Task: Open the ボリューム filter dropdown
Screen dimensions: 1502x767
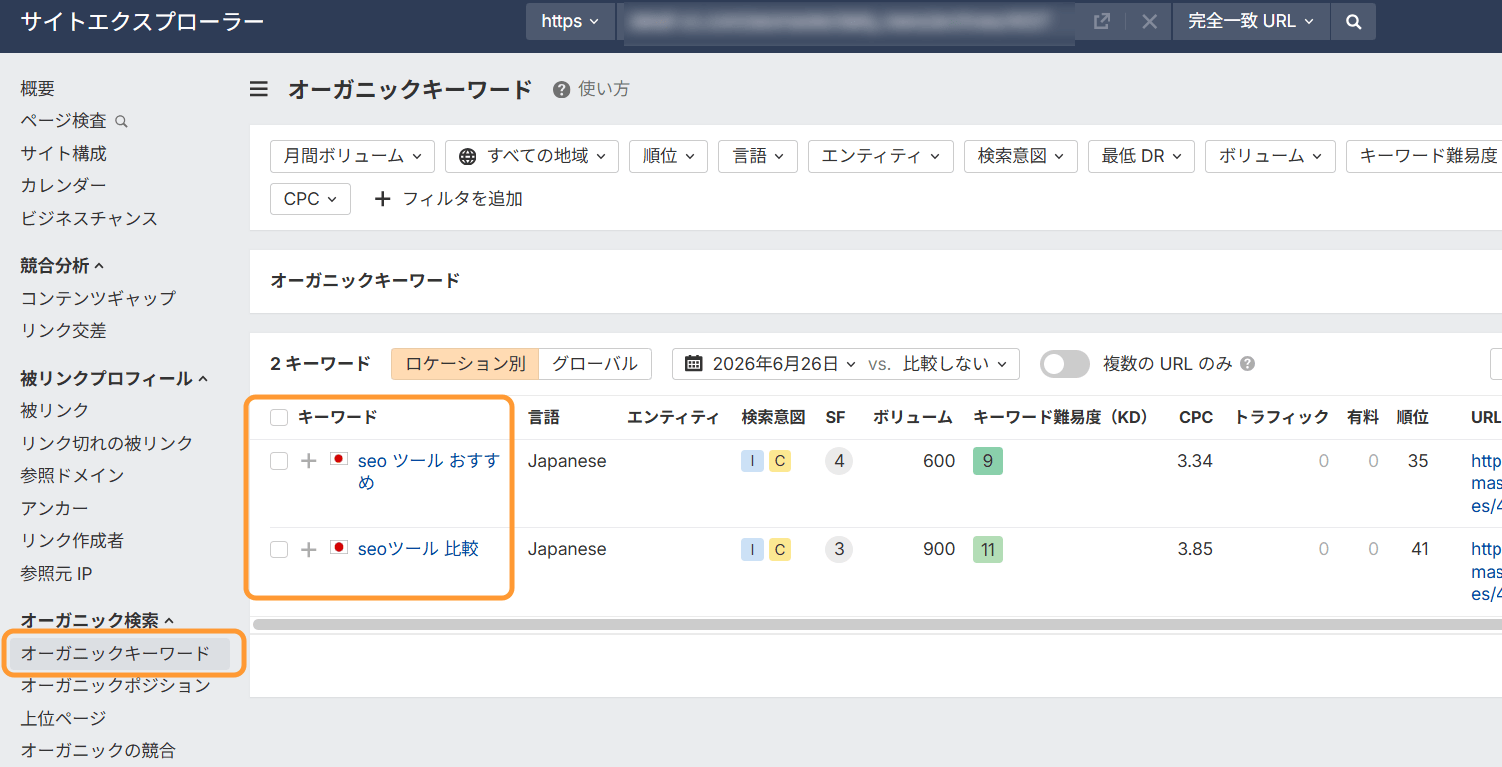Action: click(1270, 156)
